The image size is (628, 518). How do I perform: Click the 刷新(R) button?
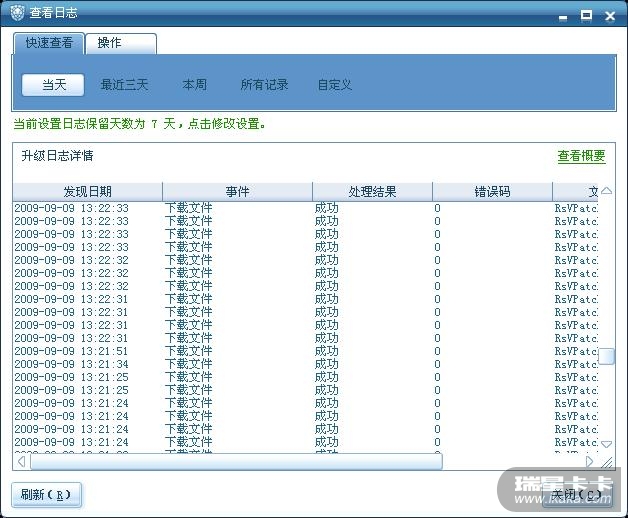(x=46, y=495)
